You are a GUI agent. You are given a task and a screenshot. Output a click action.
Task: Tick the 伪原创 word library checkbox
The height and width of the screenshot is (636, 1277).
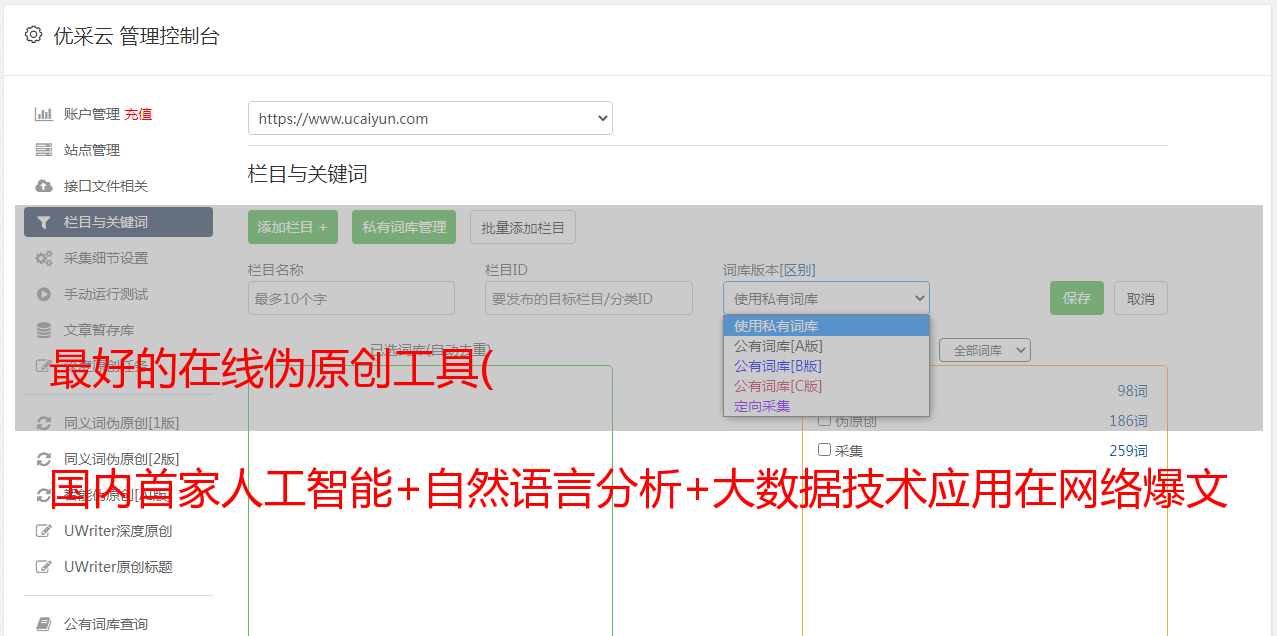coord(825,420)
